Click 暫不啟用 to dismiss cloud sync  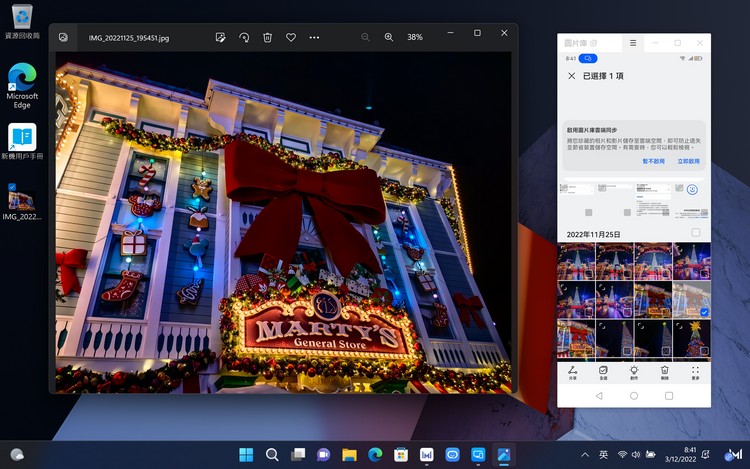click(x=653, y=161)
